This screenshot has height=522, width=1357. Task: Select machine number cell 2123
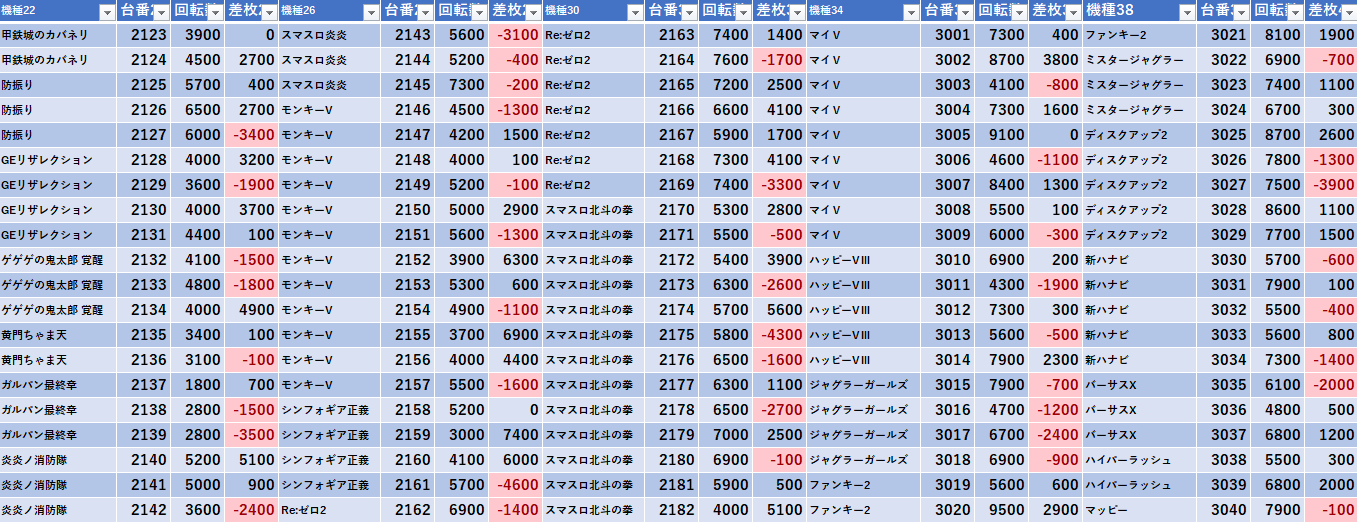pos(144,35)
